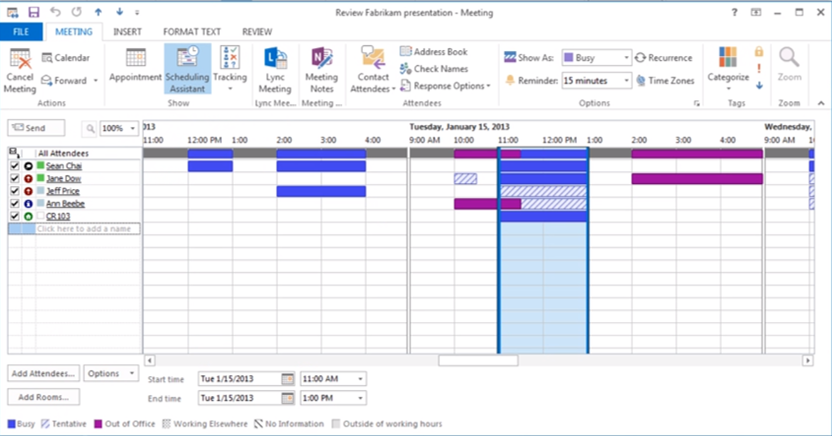Click the zoom magnifier next to 100%
Viewport: 832px width, 436px height.
point(90,128)
